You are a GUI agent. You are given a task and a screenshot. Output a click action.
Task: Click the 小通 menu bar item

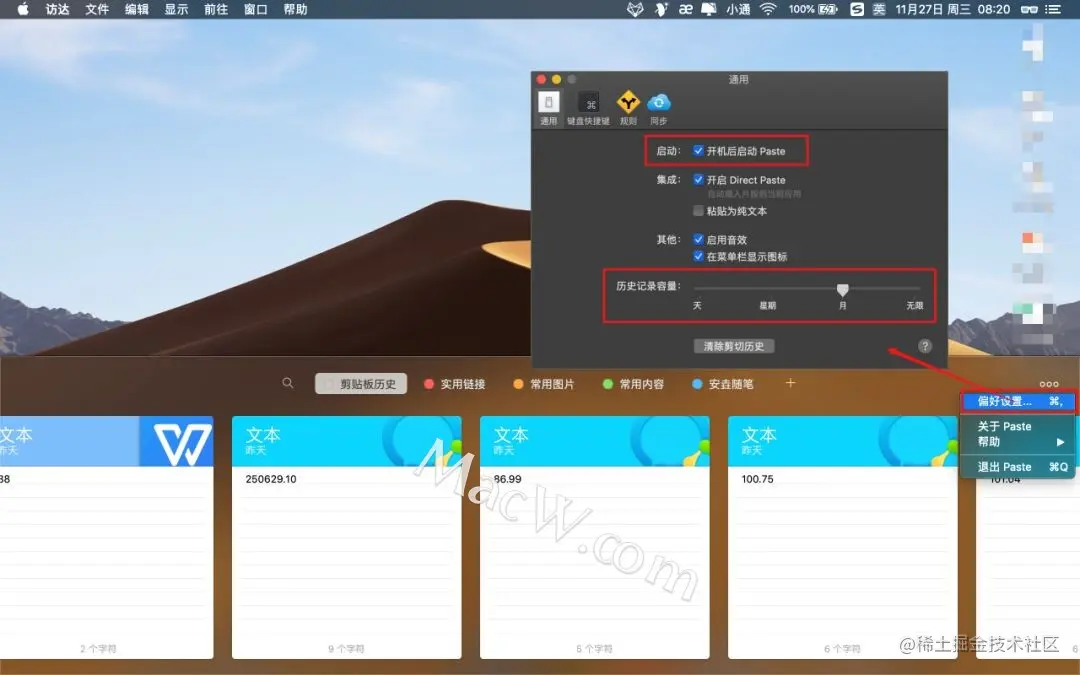point(738,9)
